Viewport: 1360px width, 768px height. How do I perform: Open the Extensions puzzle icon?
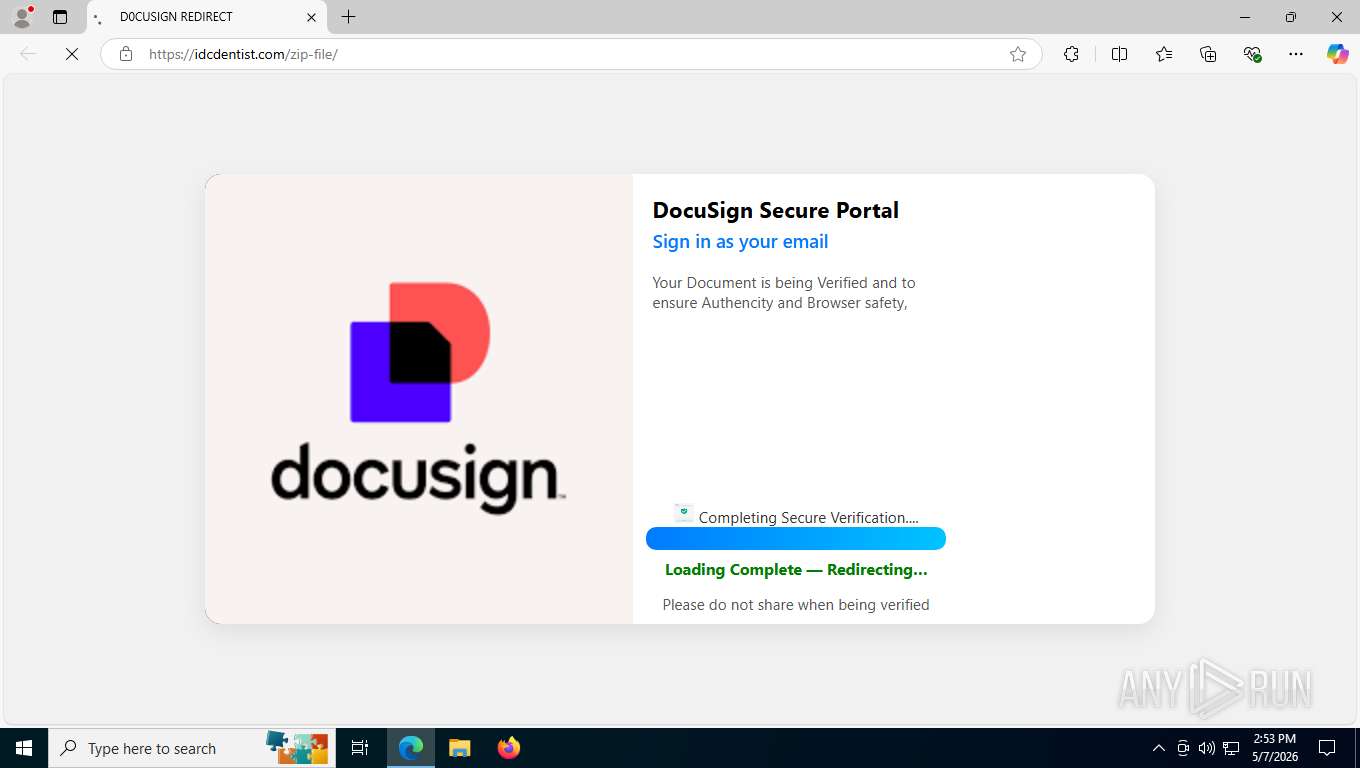(x=1071, y=54)
